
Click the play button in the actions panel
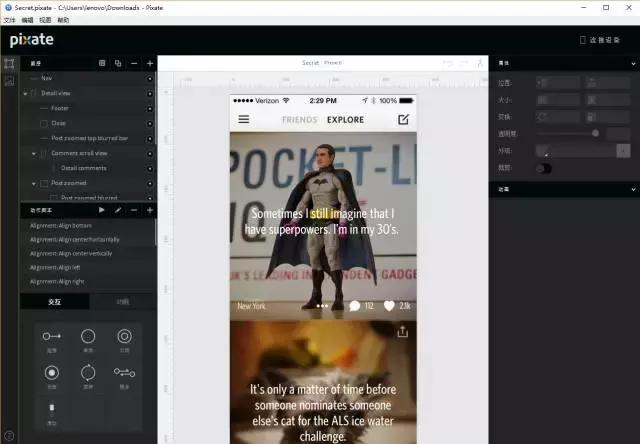[x=101, y=210]
